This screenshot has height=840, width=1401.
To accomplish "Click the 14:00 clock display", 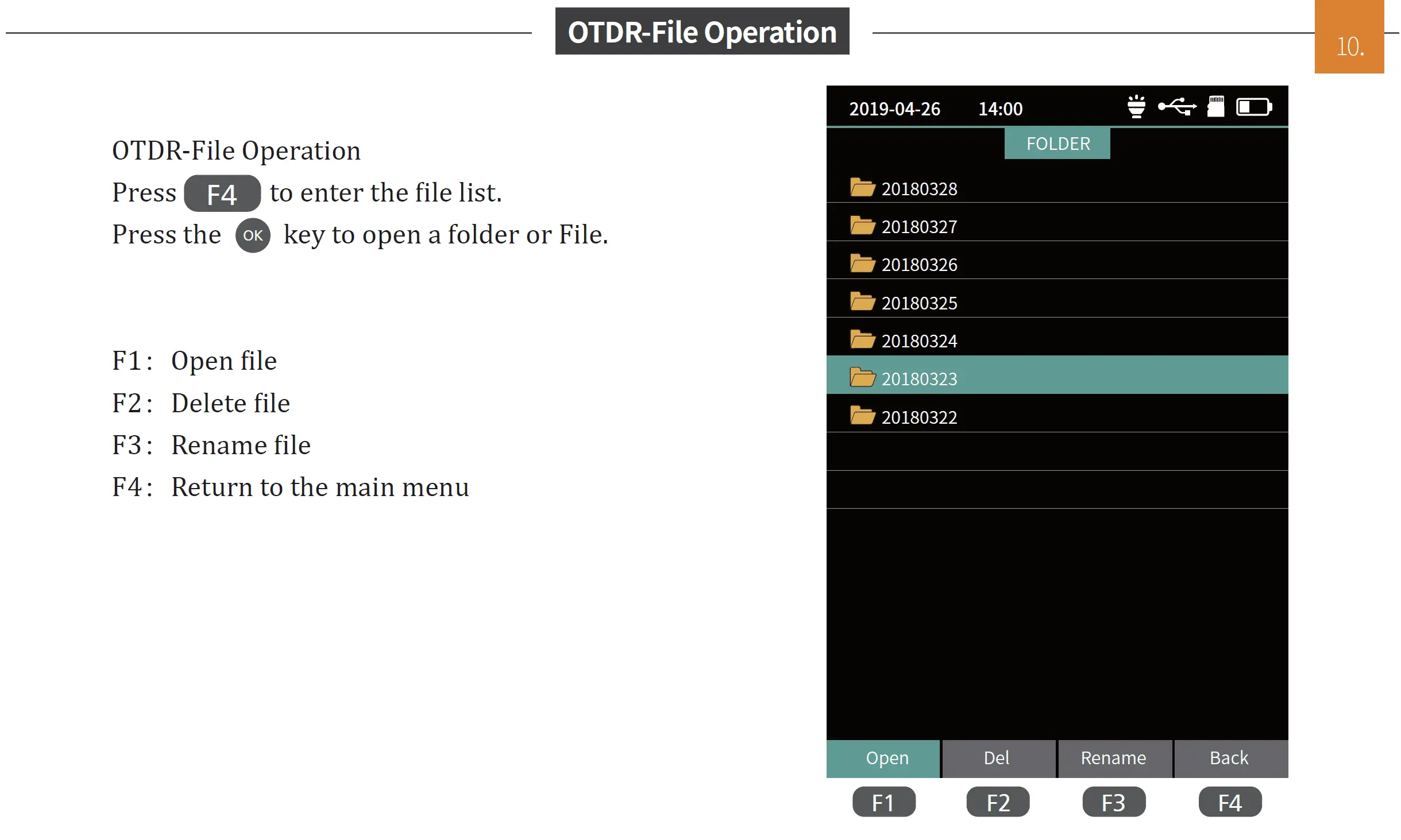I will tap(1000, 109).
